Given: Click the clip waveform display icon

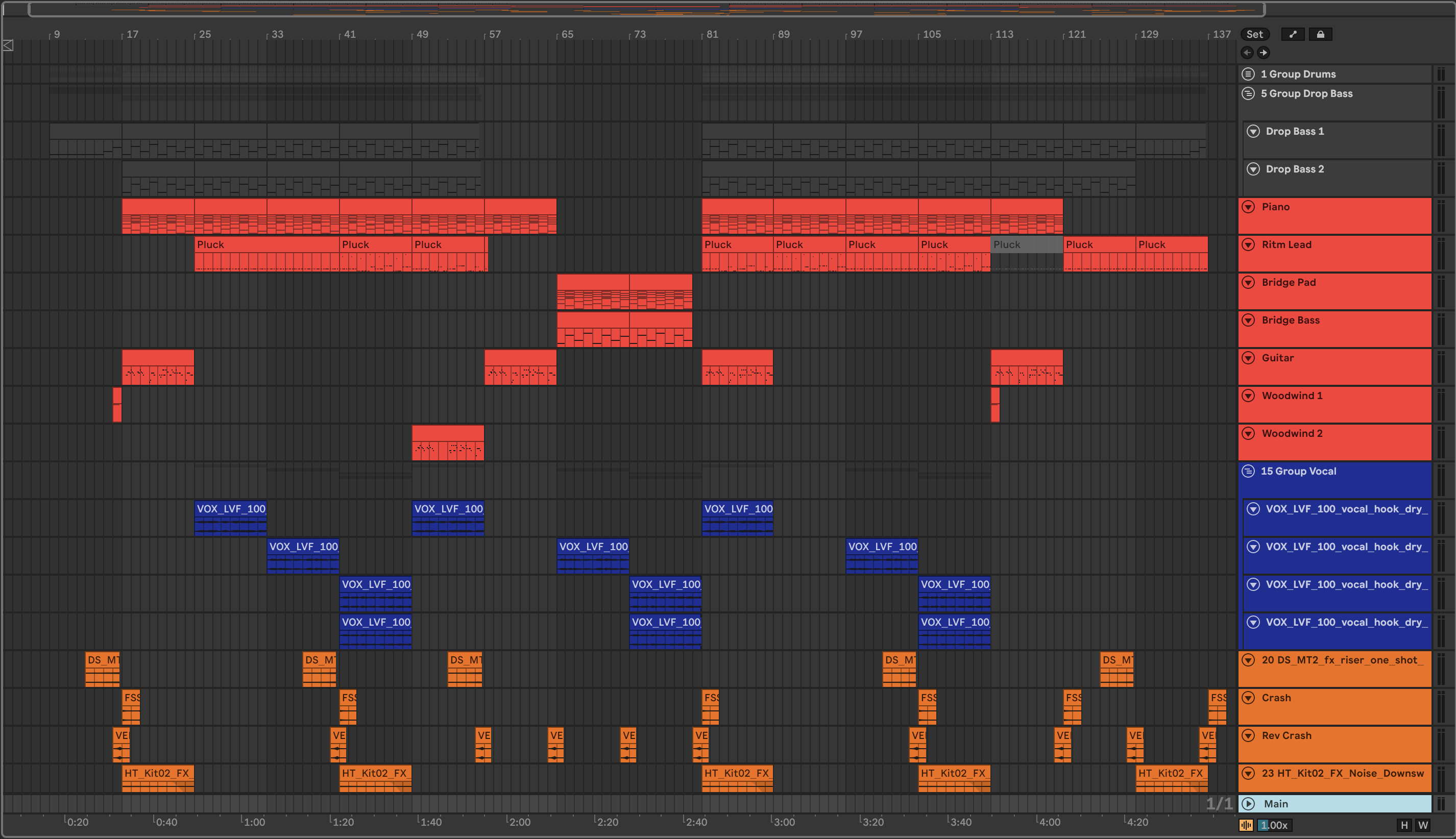Looking at the screenshot, I should pyautogui.click(x=1246, y=825).
